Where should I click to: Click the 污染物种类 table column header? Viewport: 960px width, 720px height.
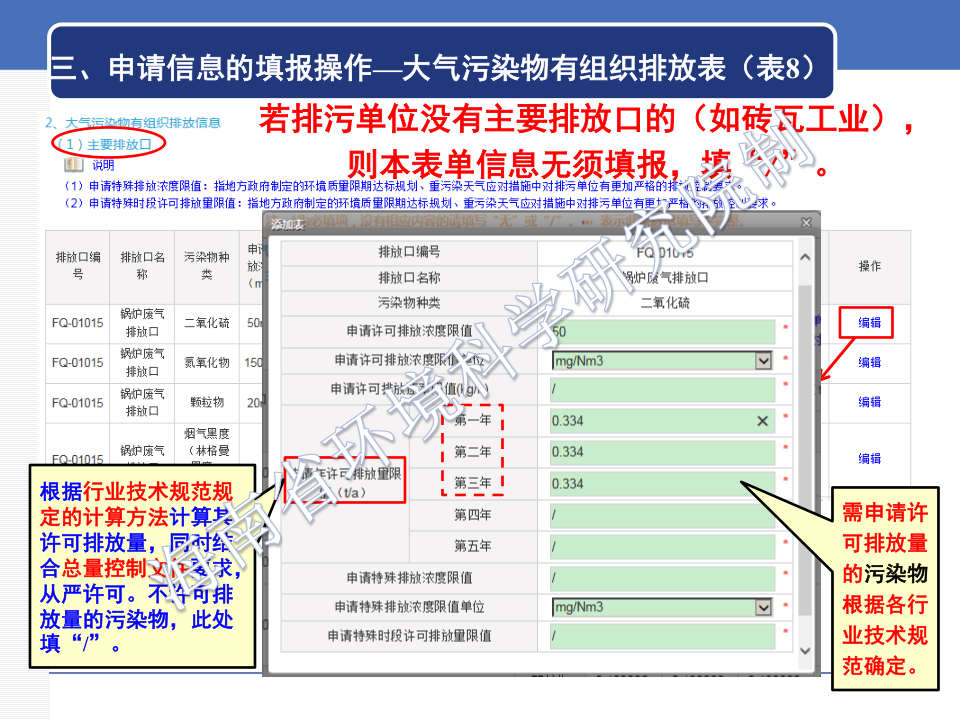207,266
